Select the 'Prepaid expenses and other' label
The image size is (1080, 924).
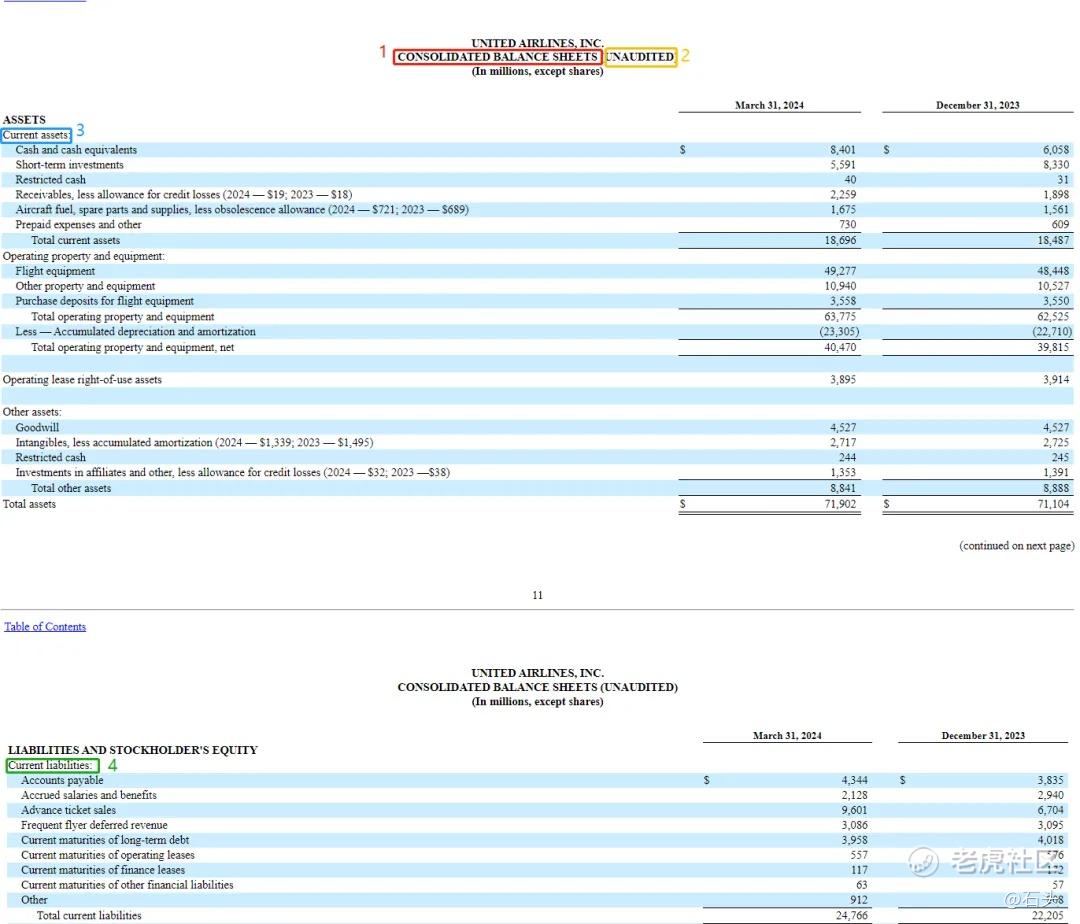click(x=78, y=224)
